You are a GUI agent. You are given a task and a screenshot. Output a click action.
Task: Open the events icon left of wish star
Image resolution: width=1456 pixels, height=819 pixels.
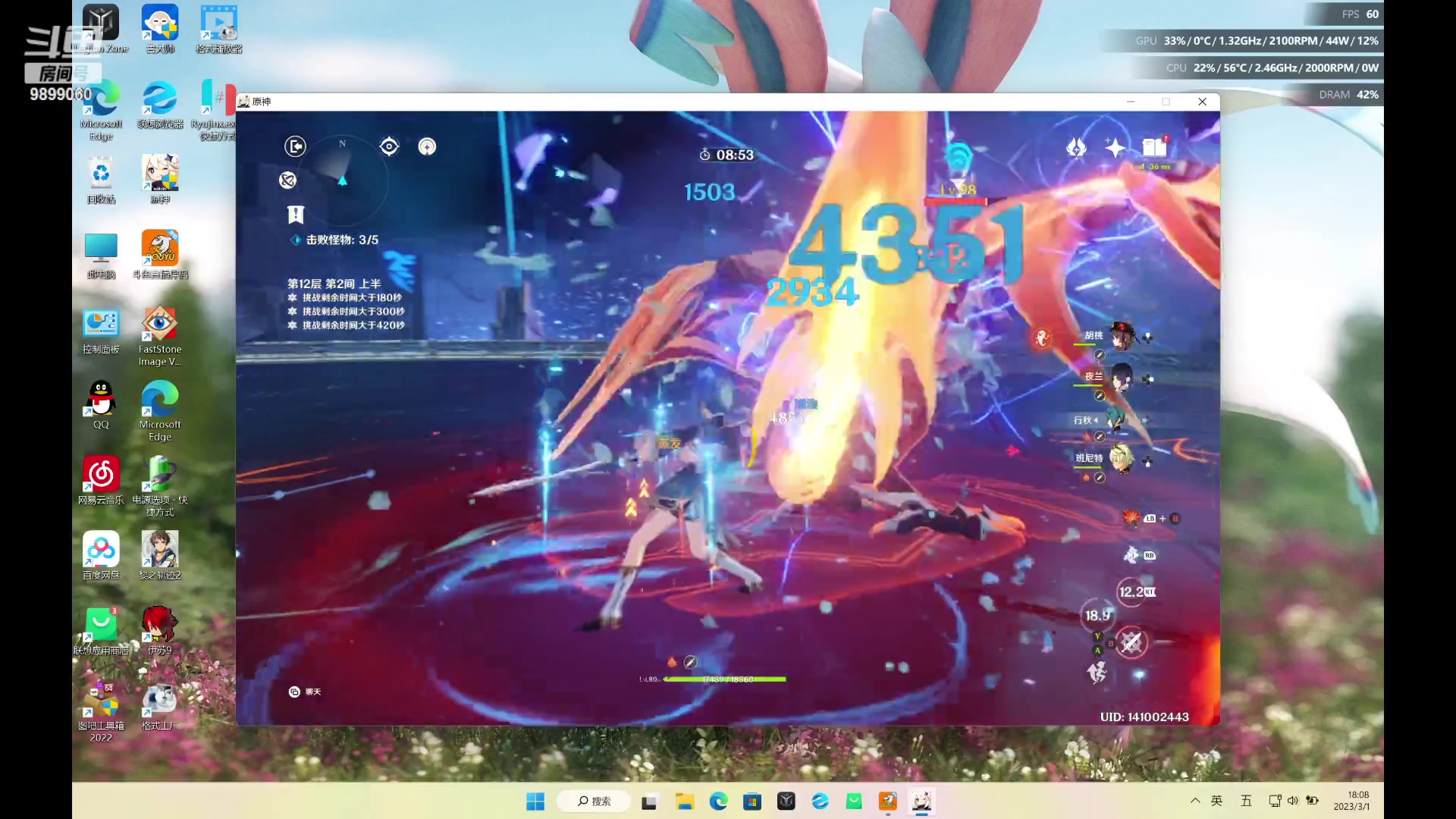click(x=1076, y=147)
